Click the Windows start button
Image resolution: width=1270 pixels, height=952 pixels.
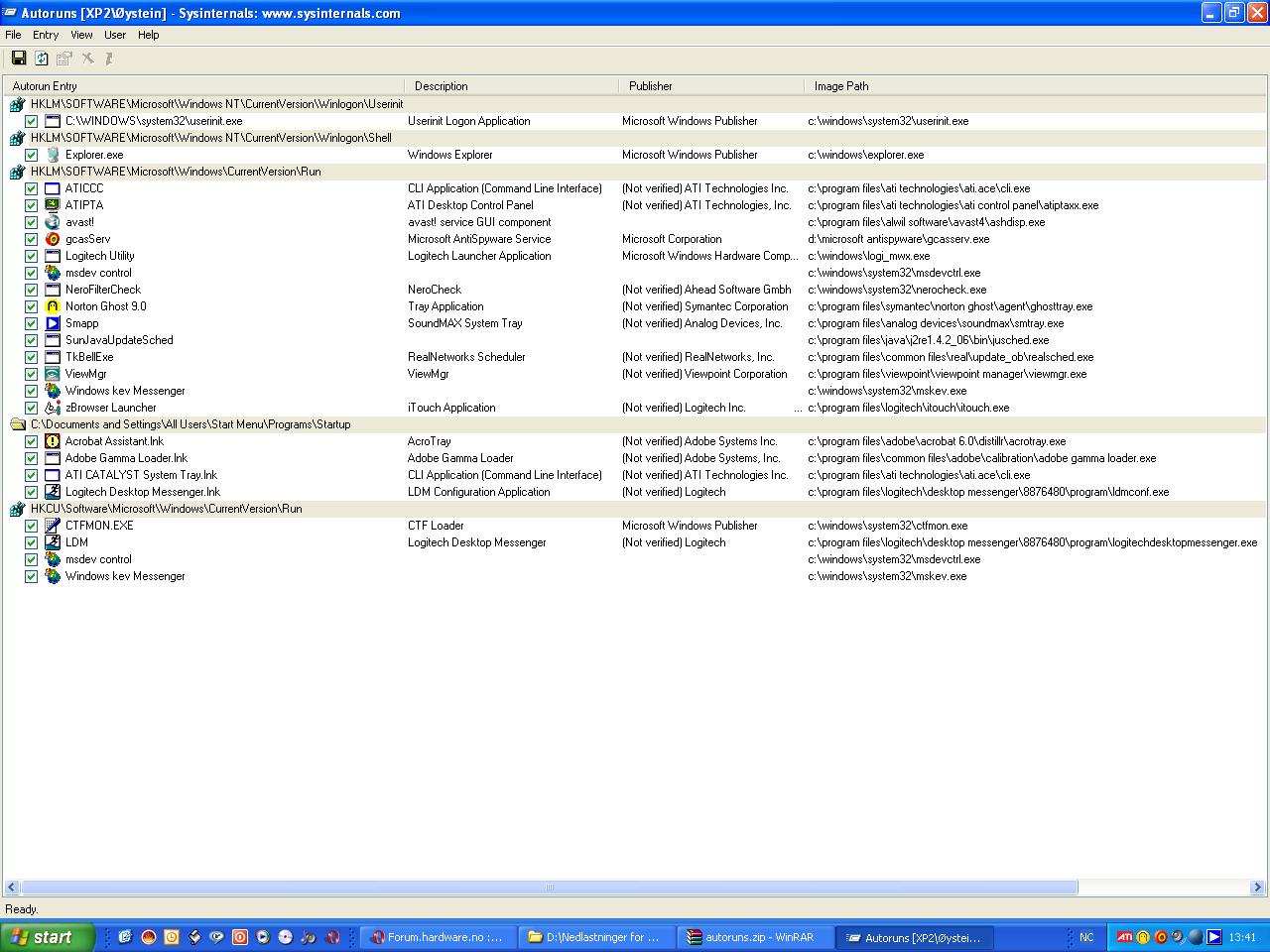pyautogui.click(x=47, y=937)
